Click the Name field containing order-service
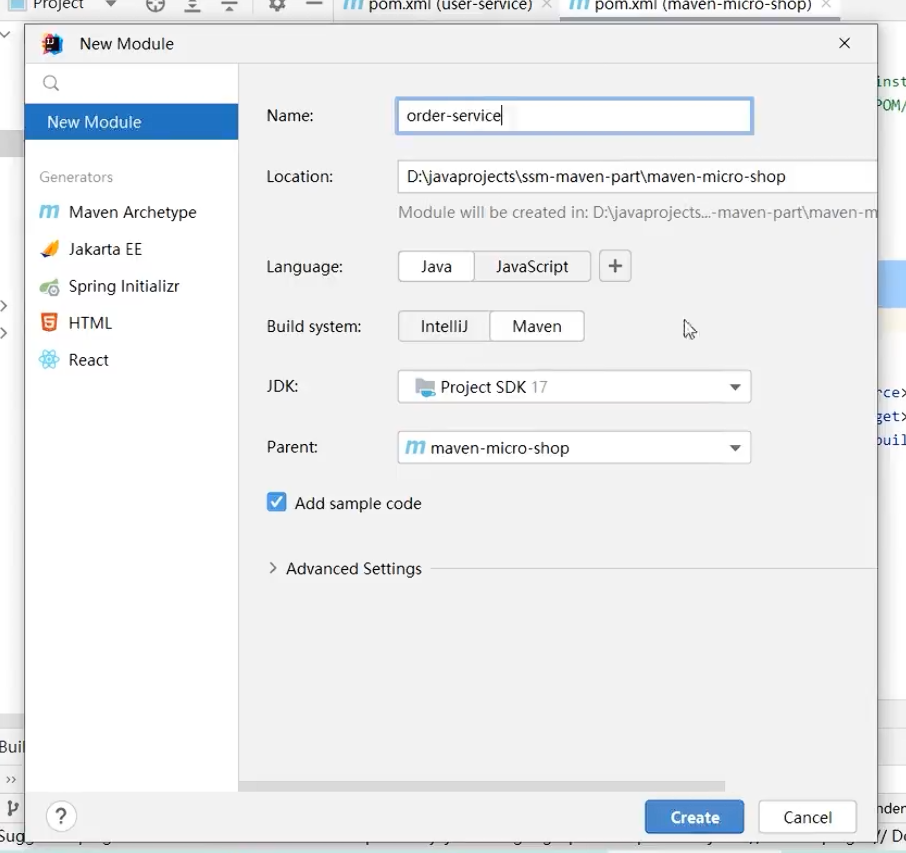 coord(574,116)
